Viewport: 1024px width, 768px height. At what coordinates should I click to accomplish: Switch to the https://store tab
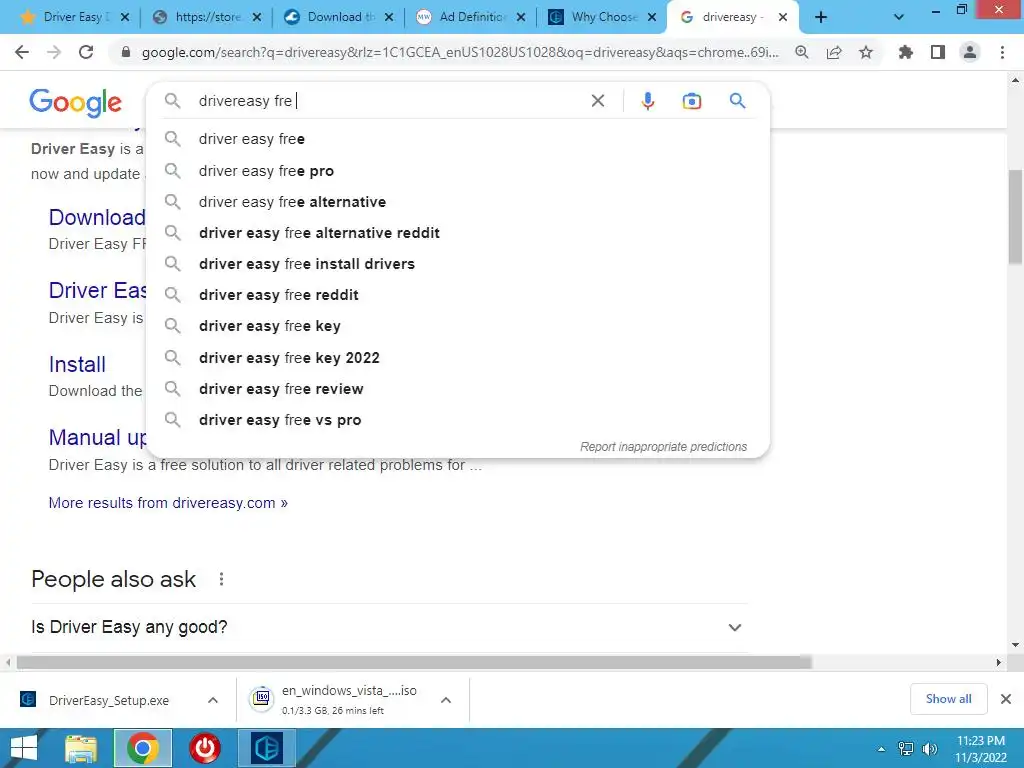(x=206, y=17)
